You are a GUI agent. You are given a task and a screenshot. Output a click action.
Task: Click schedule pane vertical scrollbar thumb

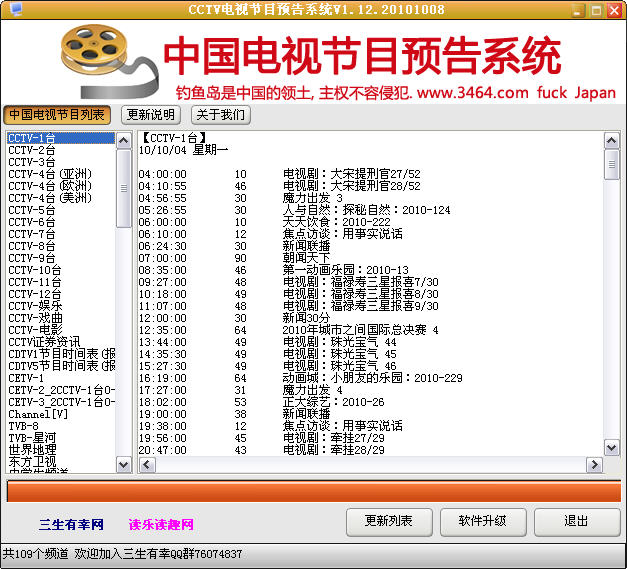pos(611,164)
